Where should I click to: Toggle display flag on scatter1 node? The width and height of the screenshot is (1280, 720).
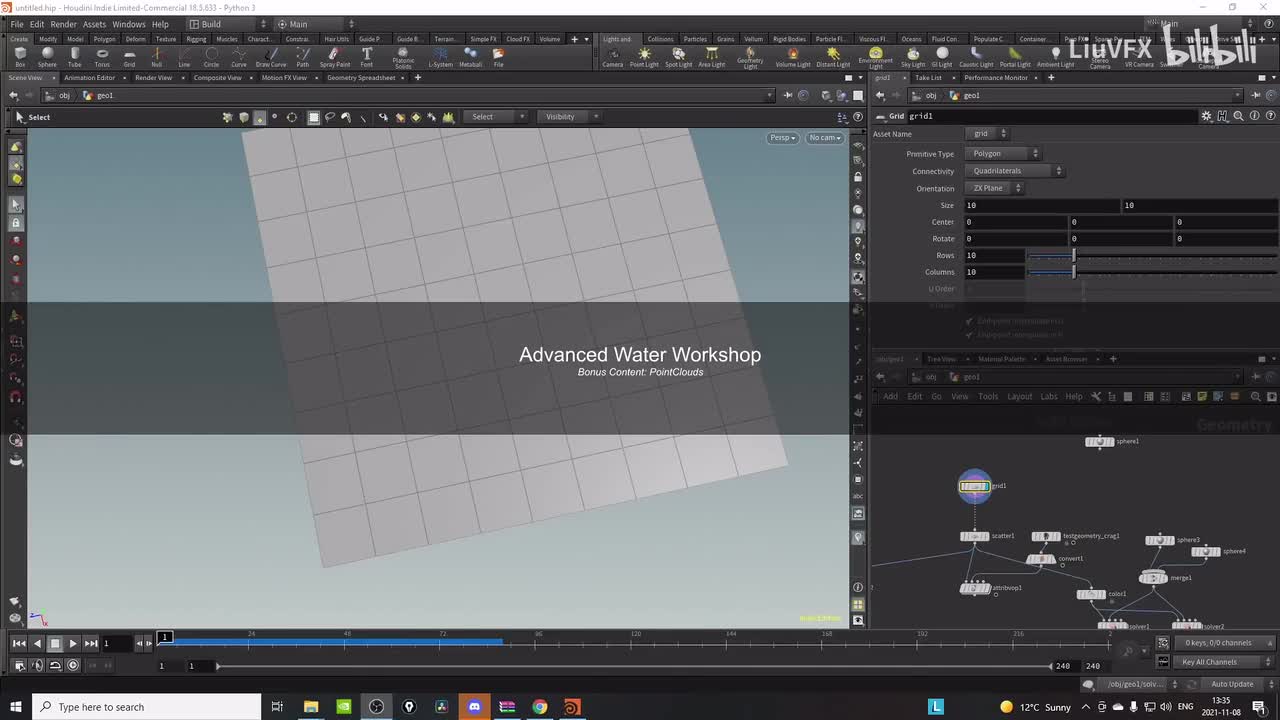click(x=985, y=537)
